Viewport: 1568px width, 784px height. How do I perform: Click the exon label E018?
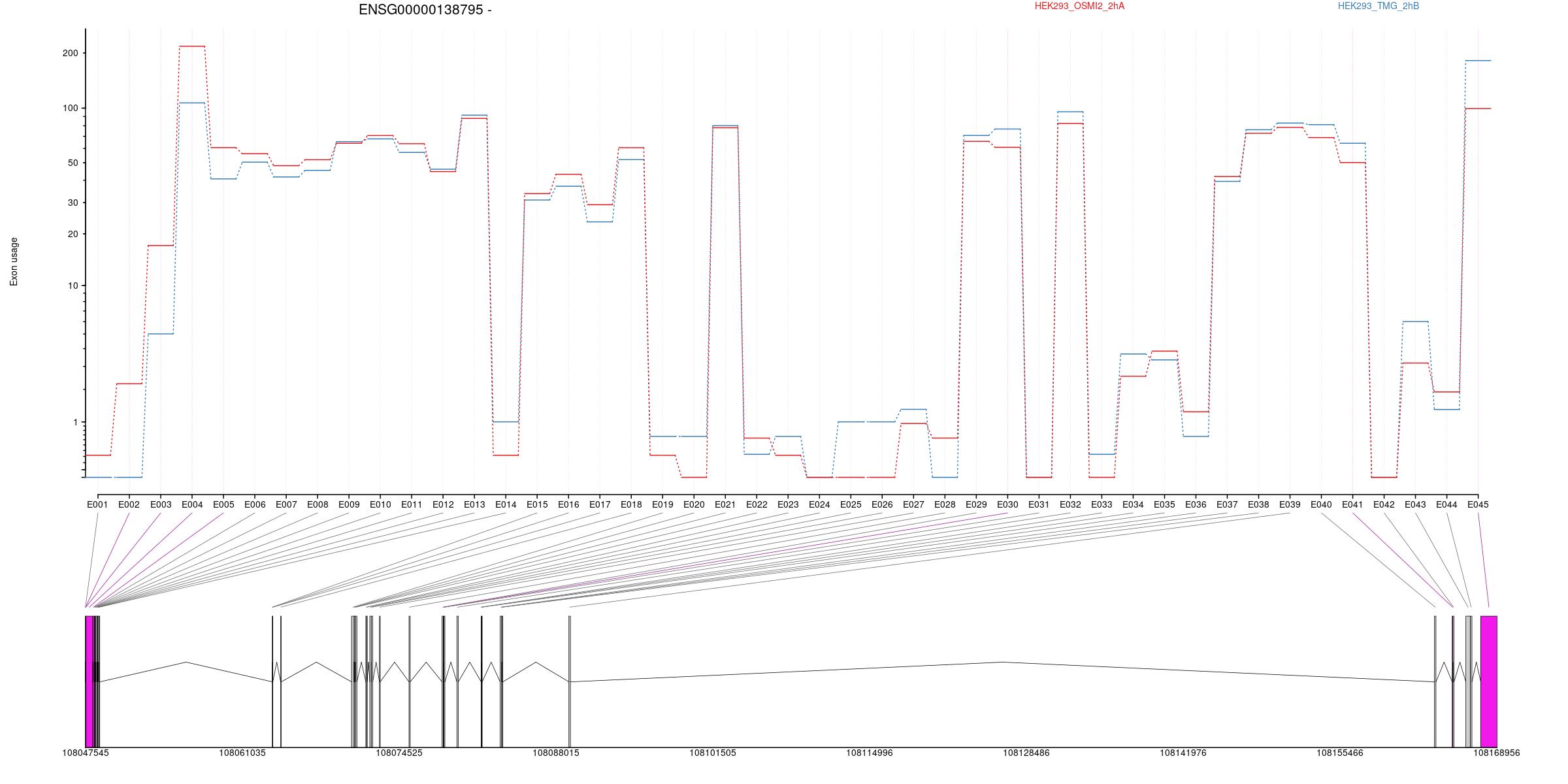(631, 504)
